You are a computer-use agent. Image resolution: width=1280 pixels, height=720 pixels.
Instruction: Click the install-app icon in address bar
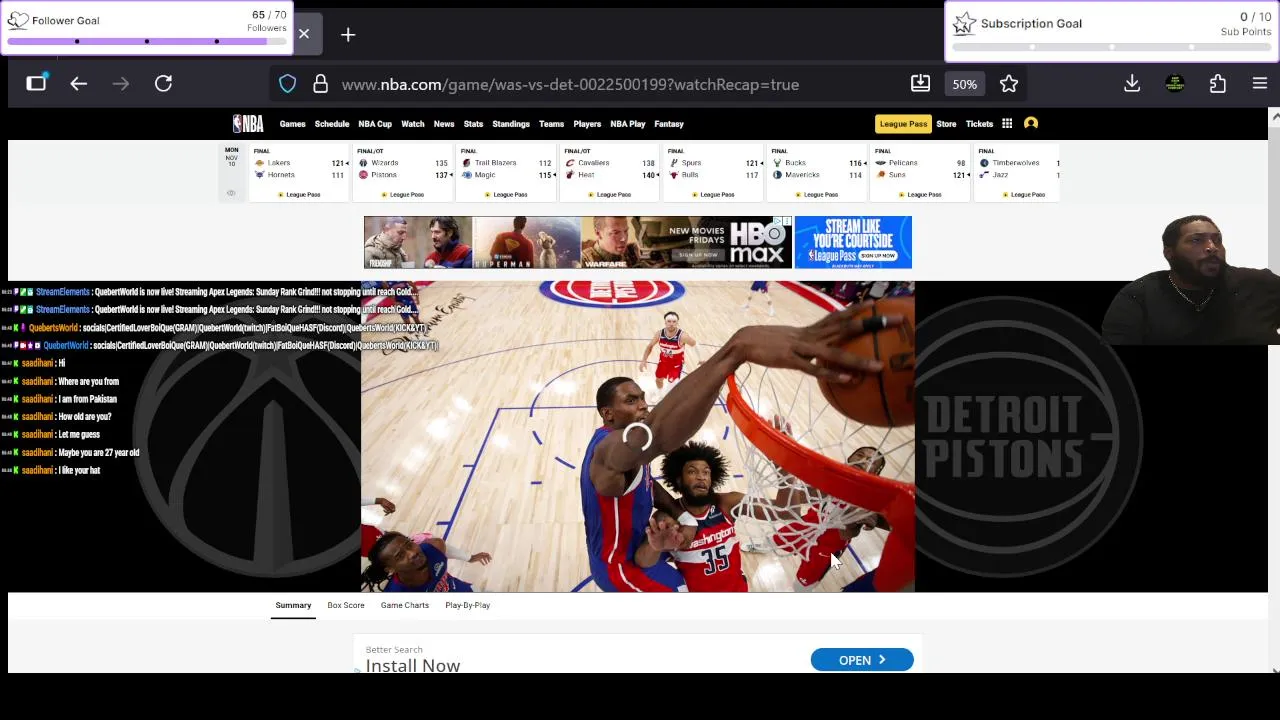click(920, 84)
